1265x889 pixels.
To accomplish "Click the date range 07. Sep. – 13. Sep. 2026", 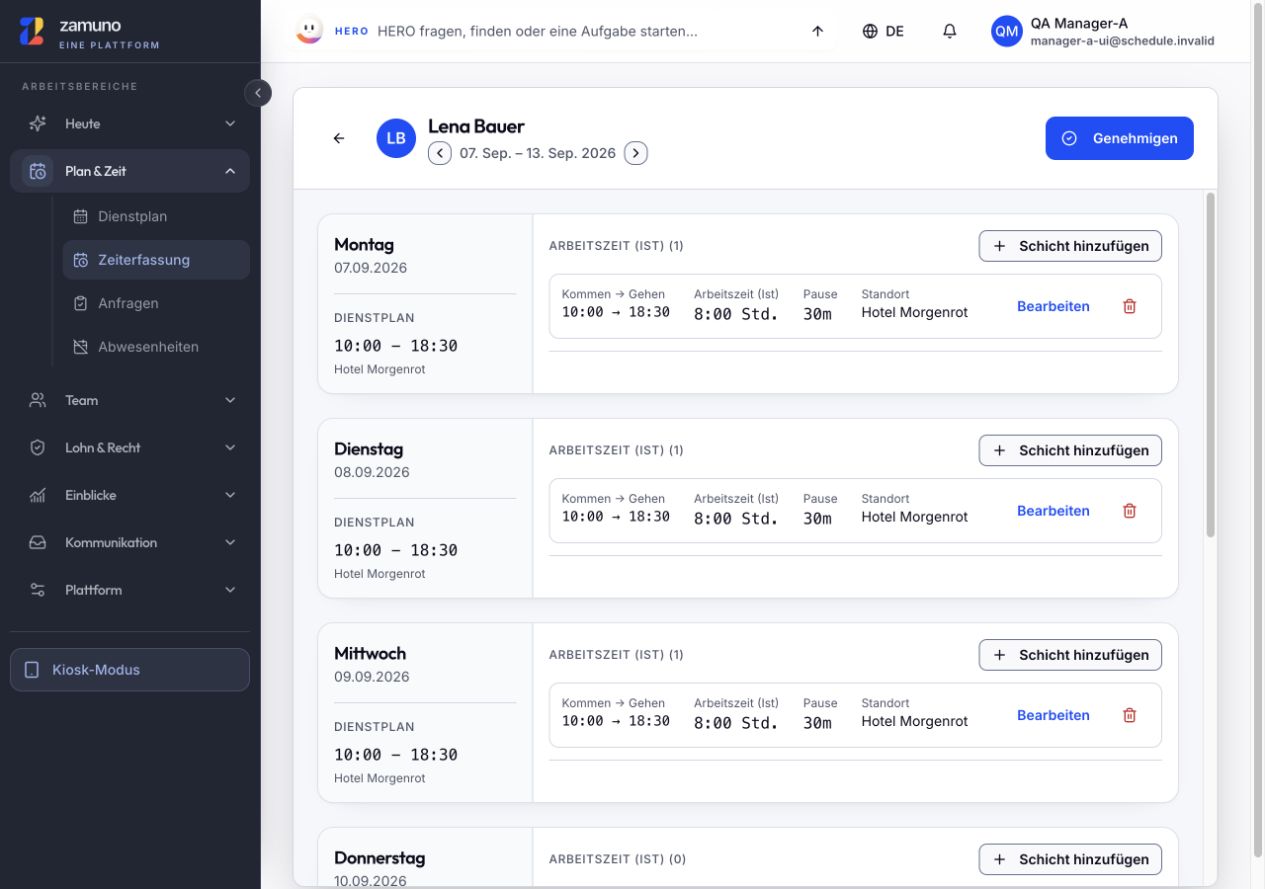I will click(538, 153).
